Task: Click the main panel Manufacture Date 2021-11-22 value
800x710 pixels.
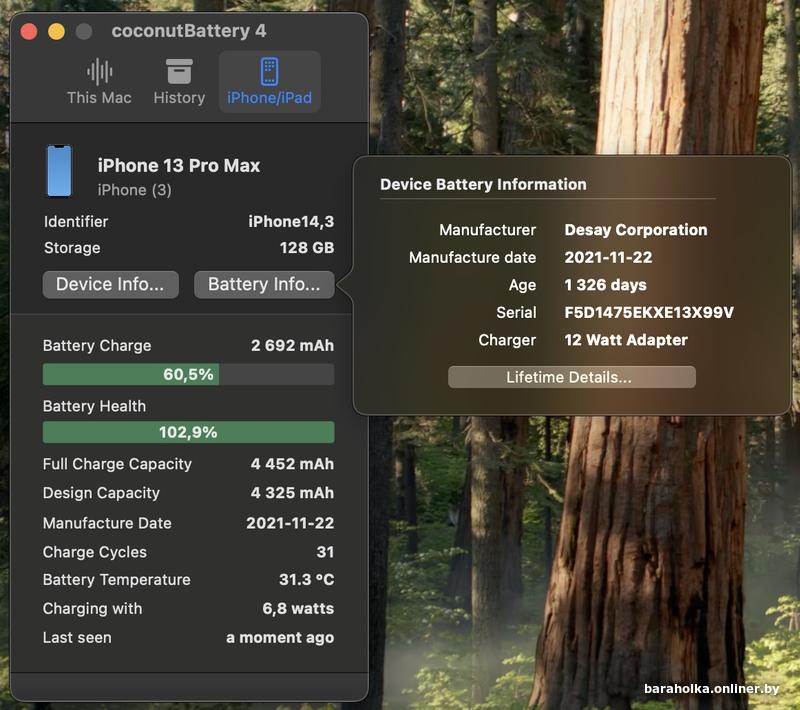Action: point(290,523)
